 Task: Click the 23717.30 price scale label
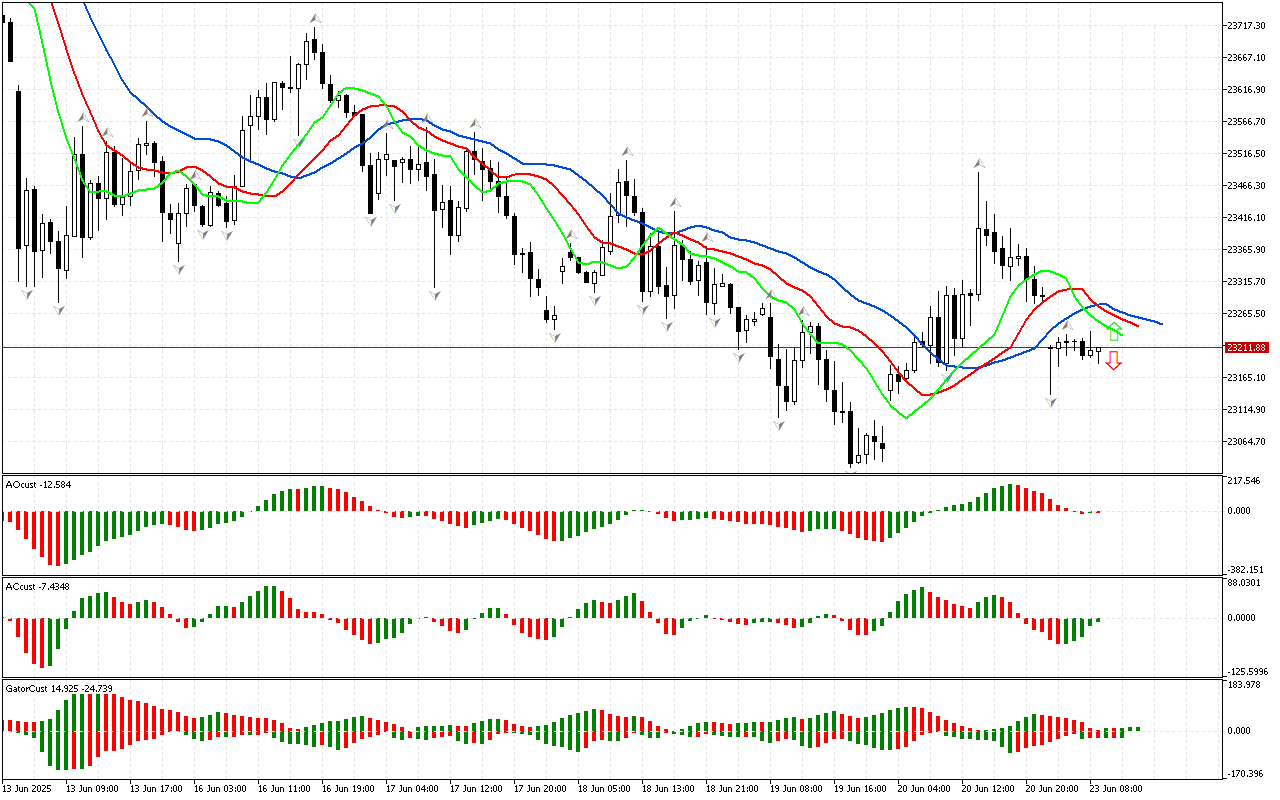pyautogui.click(x=1245, y=25)
